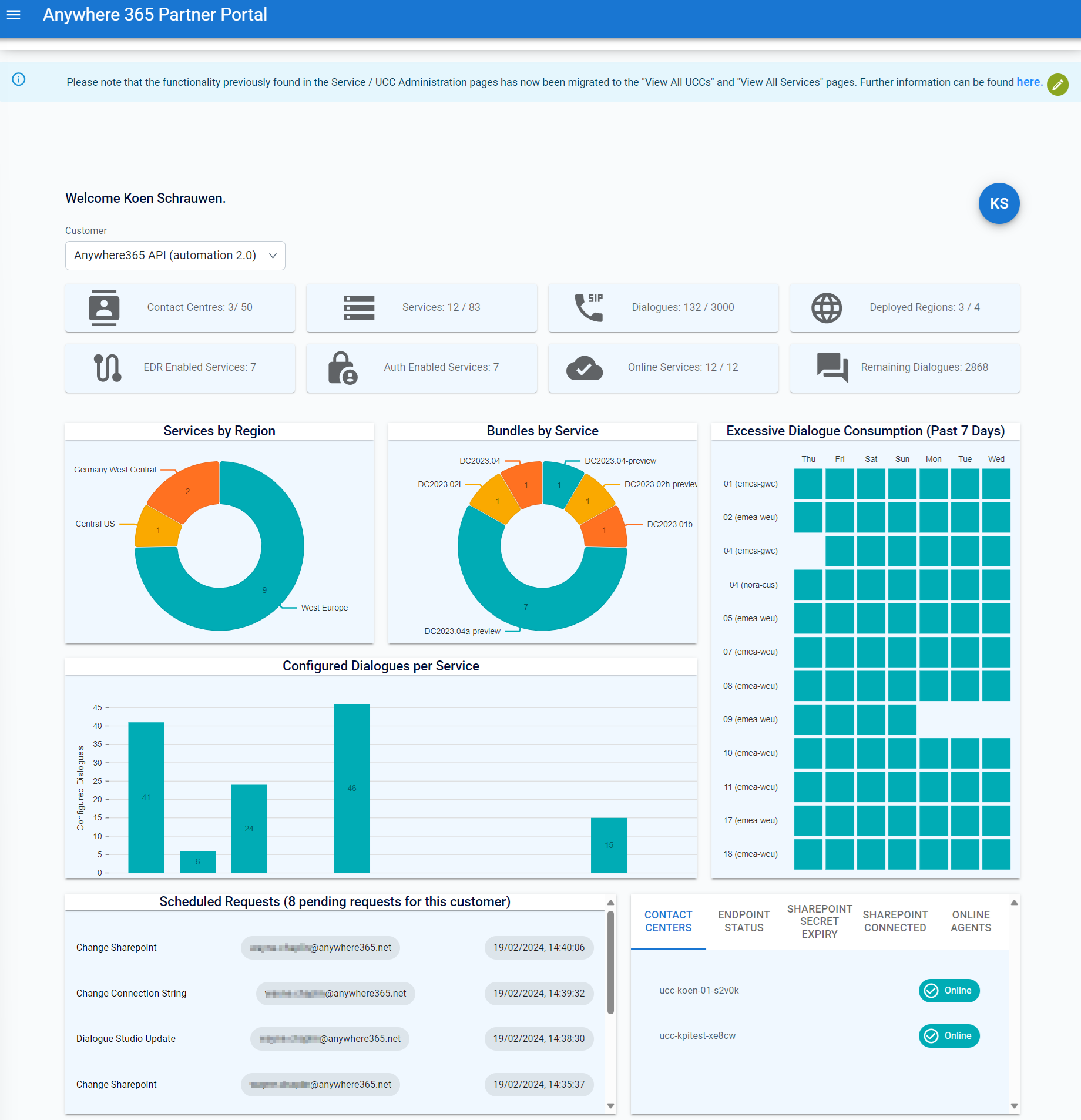Click the EDR Enabled Services icon
The width and height of the screenshot is (1081, 1120).
(x=108, y=368)
